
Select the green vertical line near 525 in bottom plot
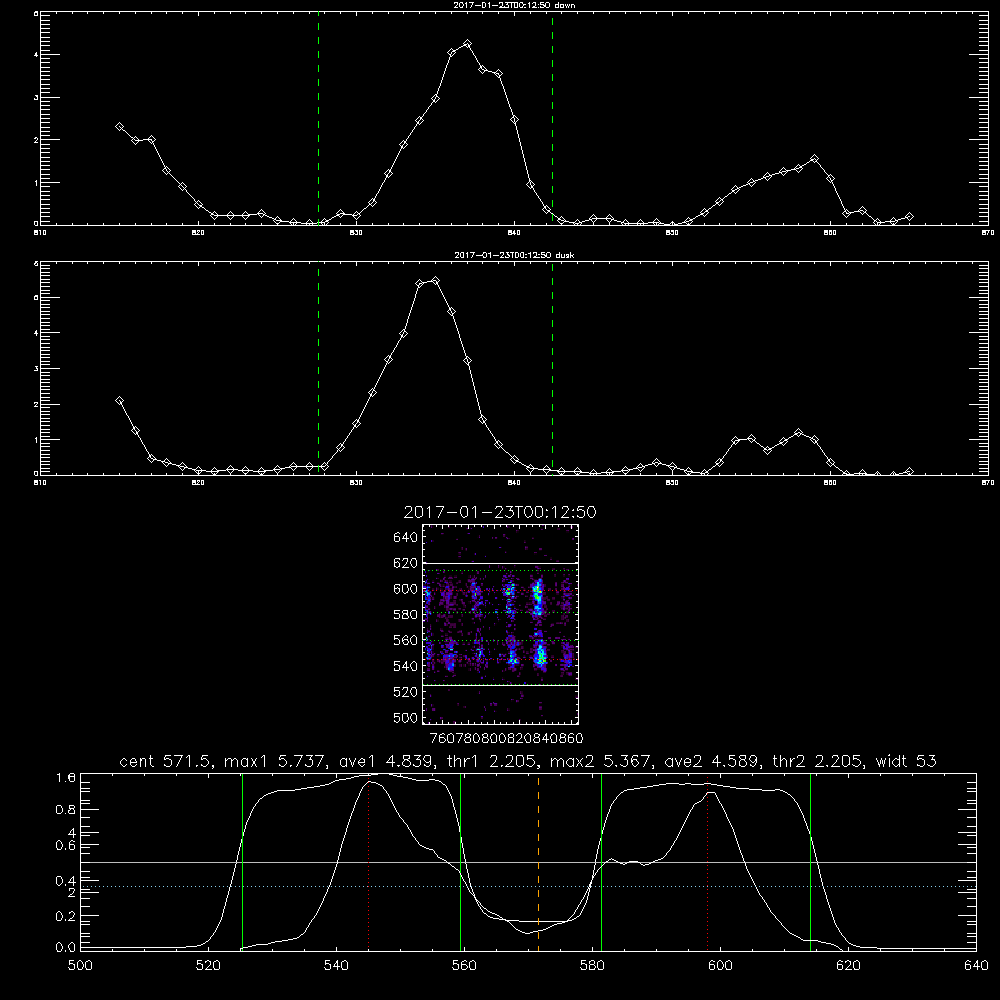tap(242, 861)
